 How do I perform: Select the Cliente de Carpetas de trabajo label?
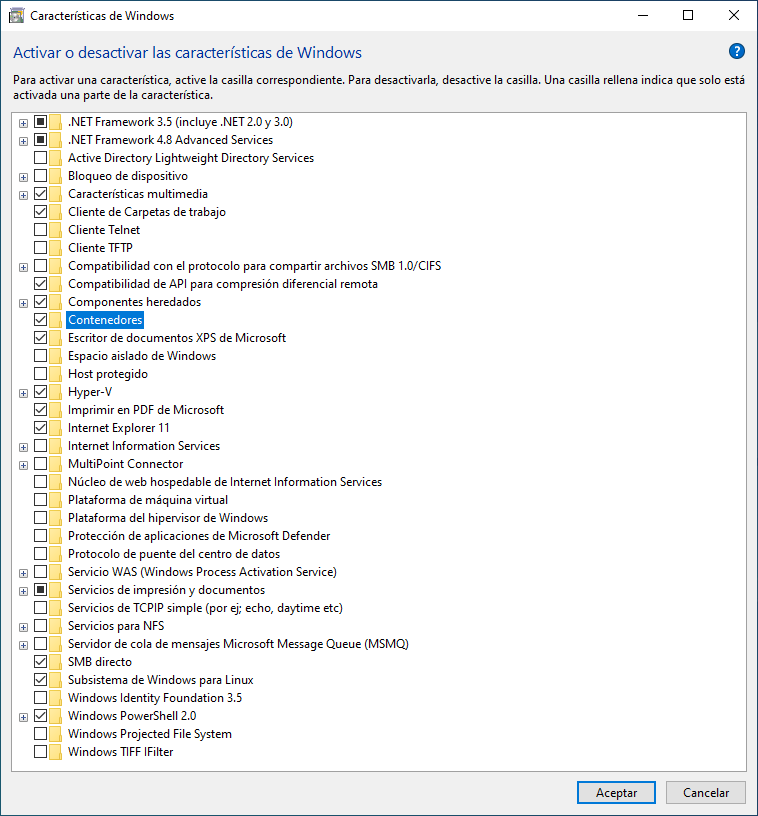pyautogui.click(x=147, y=212)
